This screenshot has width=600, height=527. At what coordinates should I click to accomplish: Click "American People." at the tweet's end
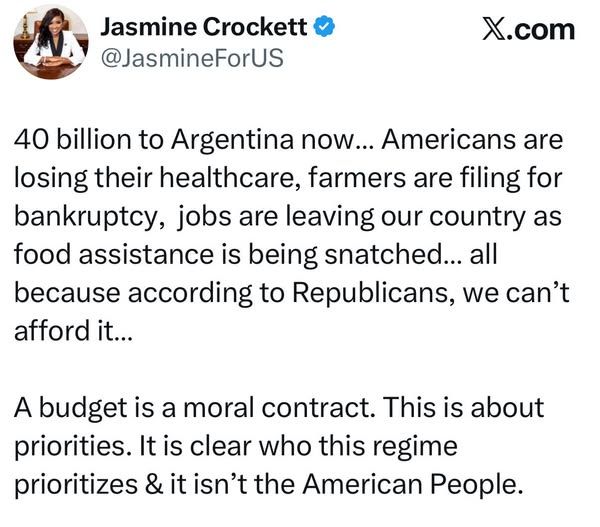pos(412,485)
